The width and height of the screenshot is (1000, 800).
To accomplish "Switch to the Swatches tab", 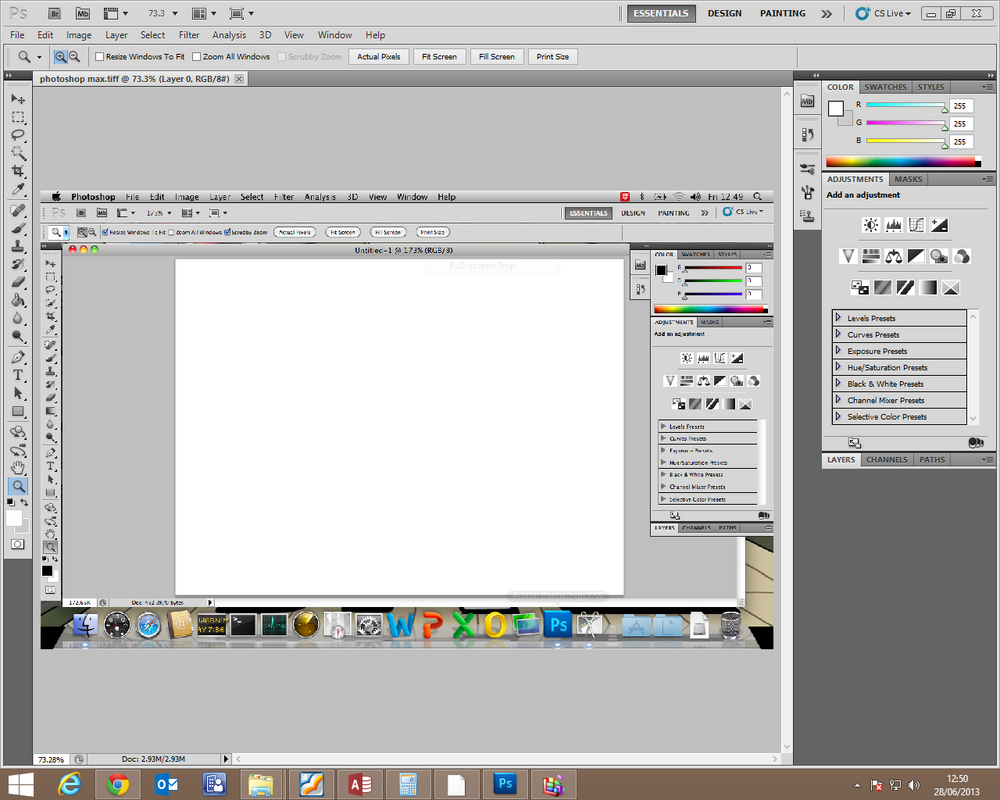I will [x=885, y=87].
